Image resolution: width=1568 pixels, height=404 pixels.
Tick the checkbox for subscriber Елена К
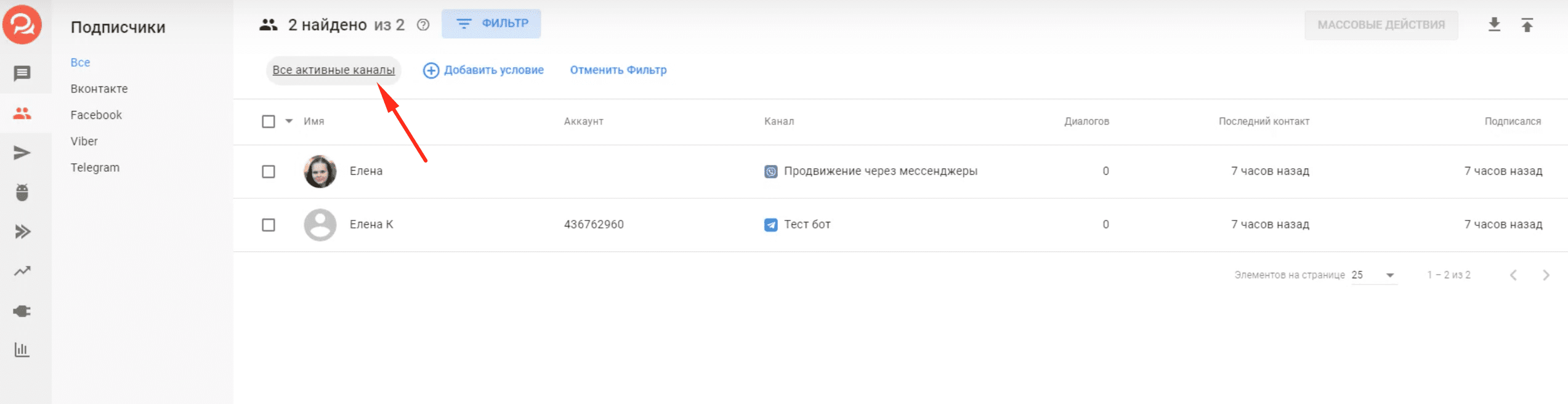pyautogui.click(x=269, y=225)
